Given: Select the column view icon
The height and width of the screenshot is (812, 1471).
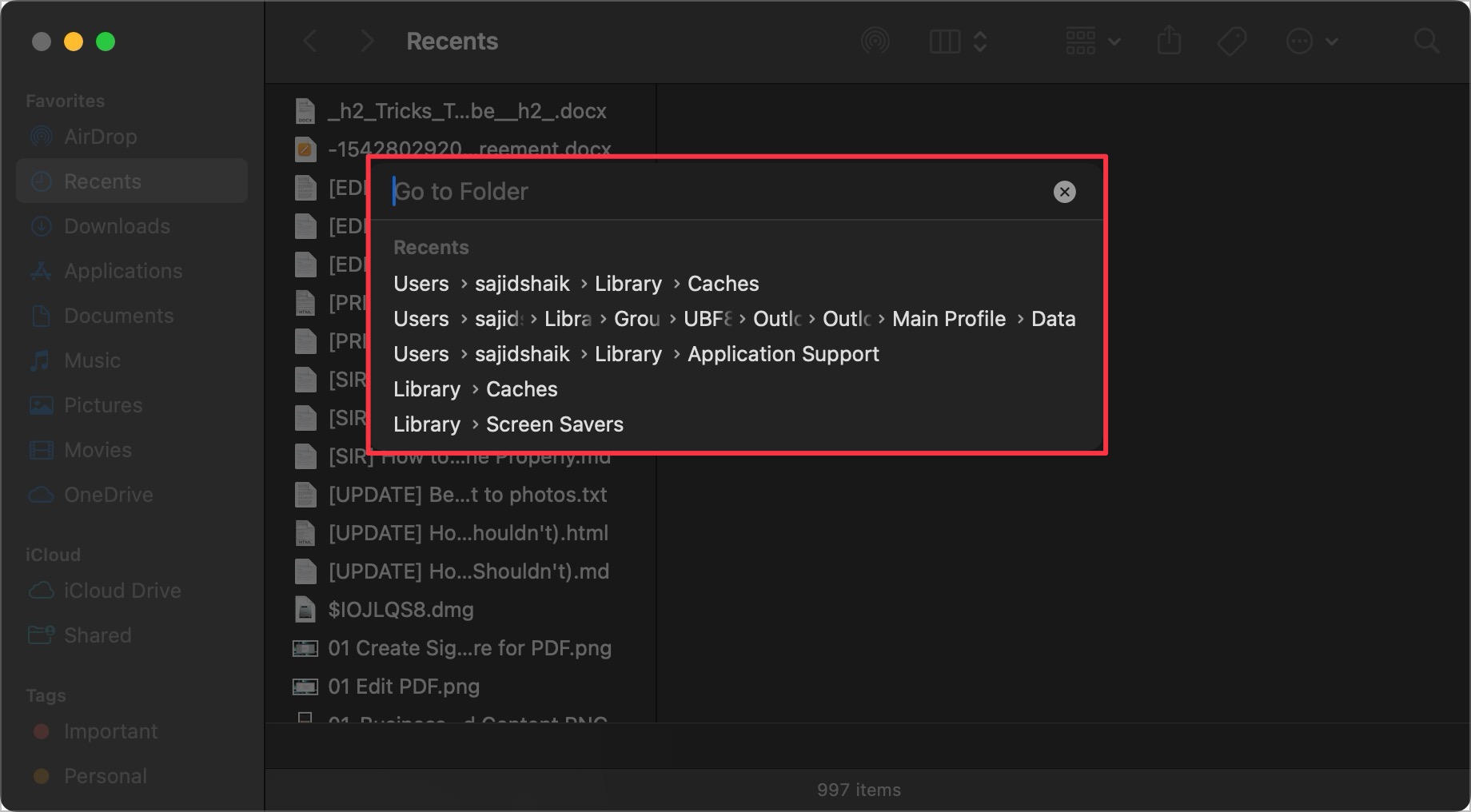Looking at the screenshot, I should pos(945,41).
